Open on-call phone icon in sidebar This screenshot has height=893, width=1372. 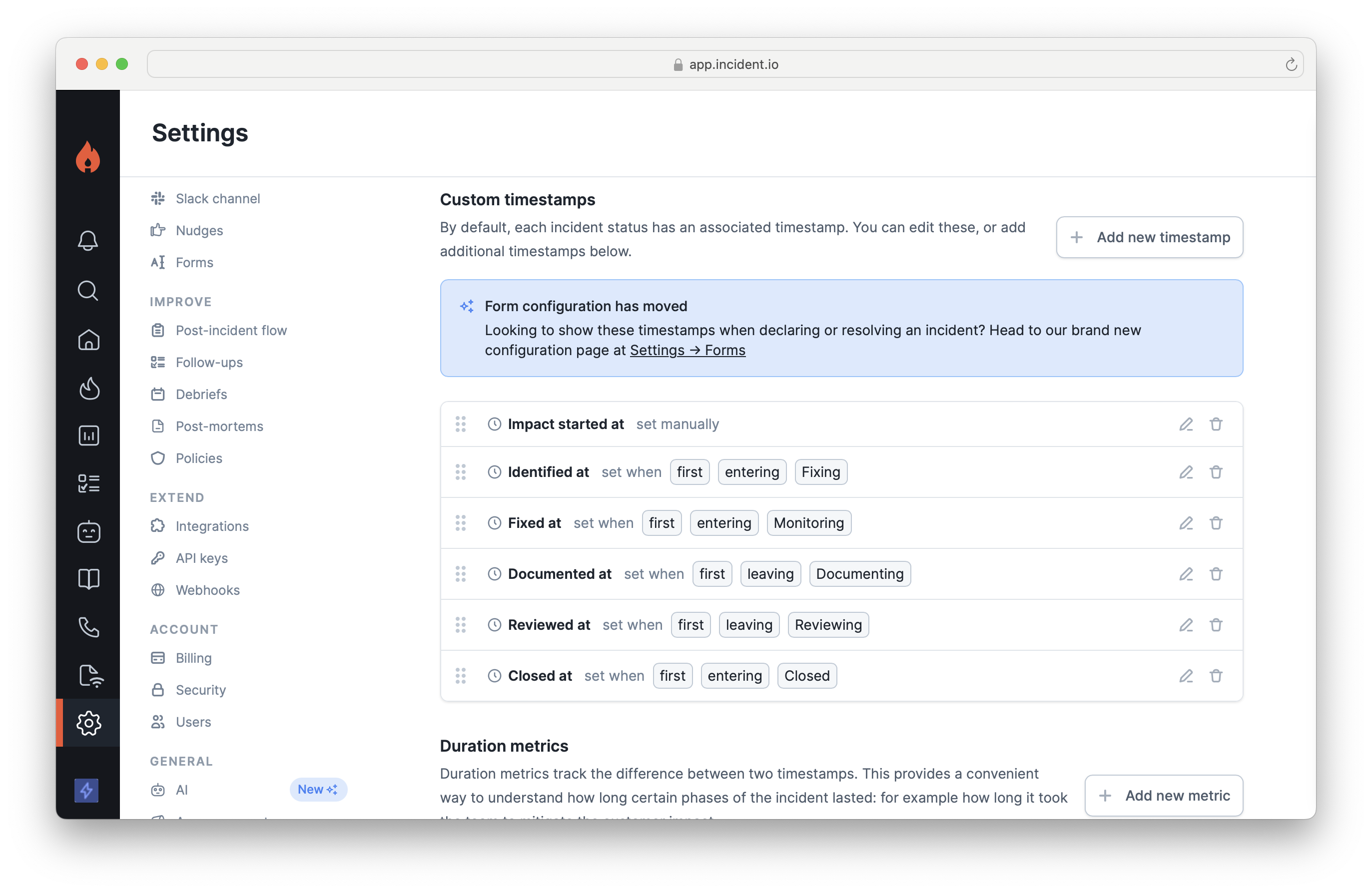pyautogui.click(x=88, y=627)
